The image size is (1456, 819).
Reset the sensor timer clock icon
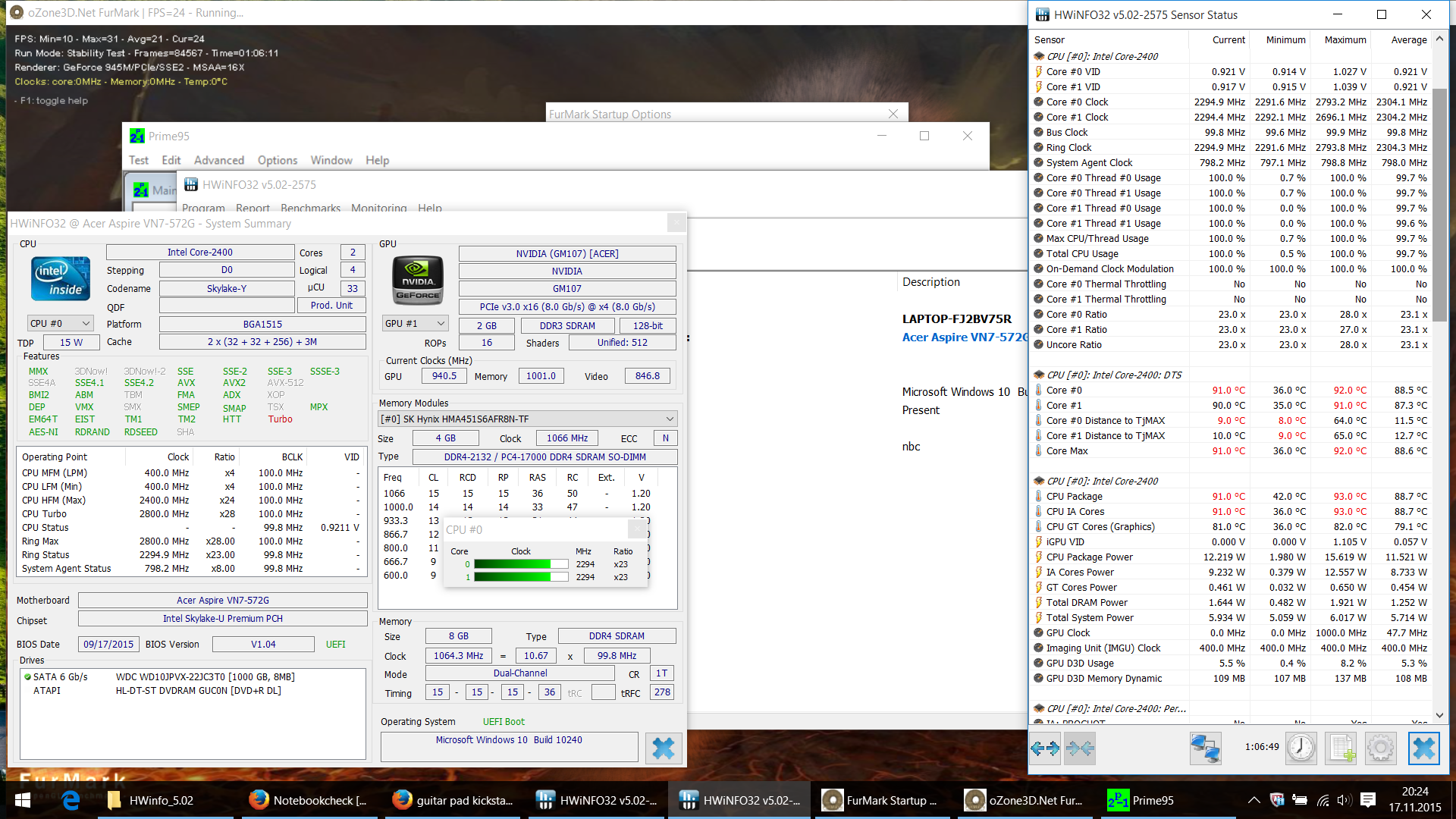coord(1301,748)
